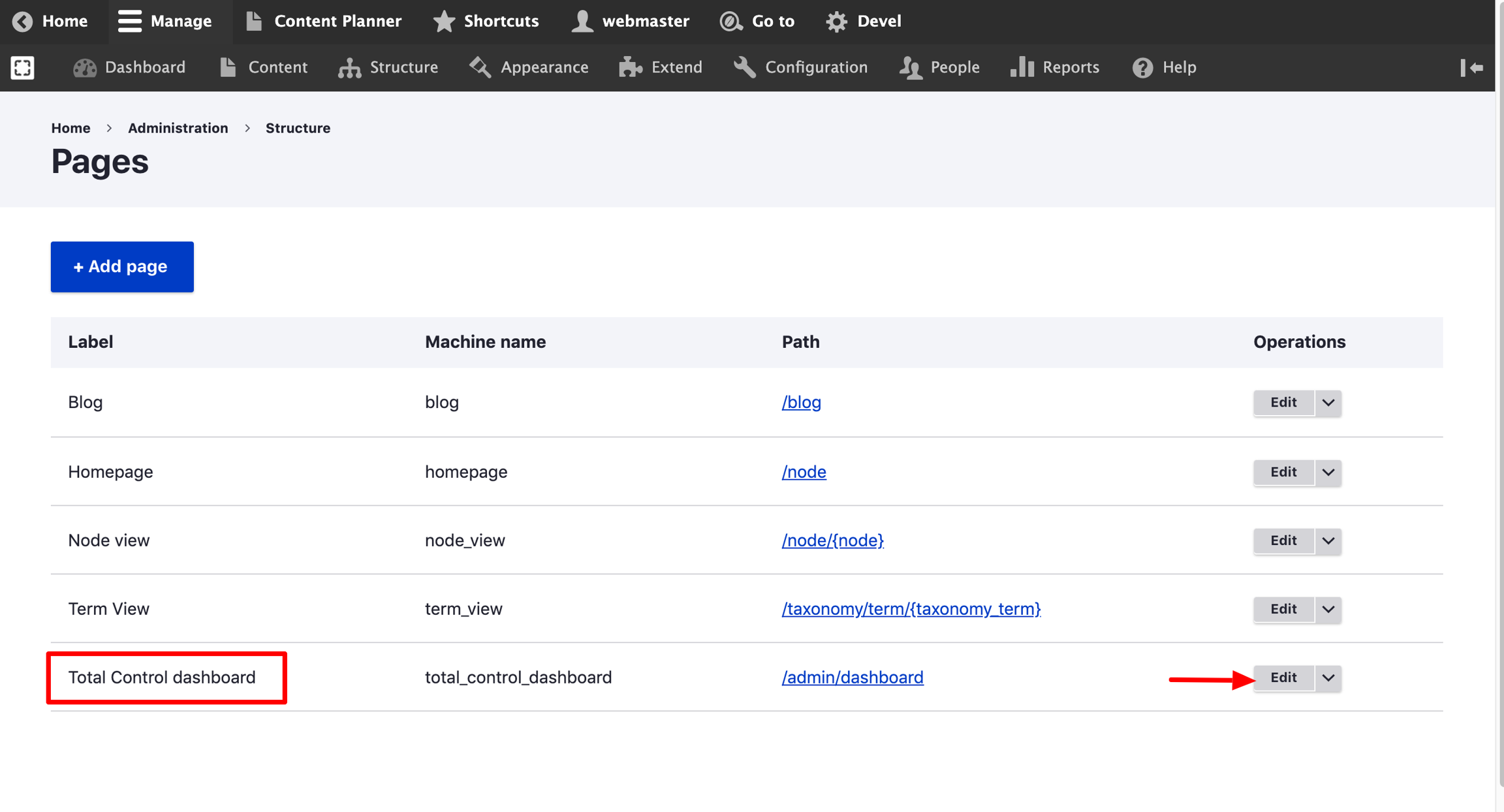Click the Add page button
1504x812 pixels.
coord(122,266)
